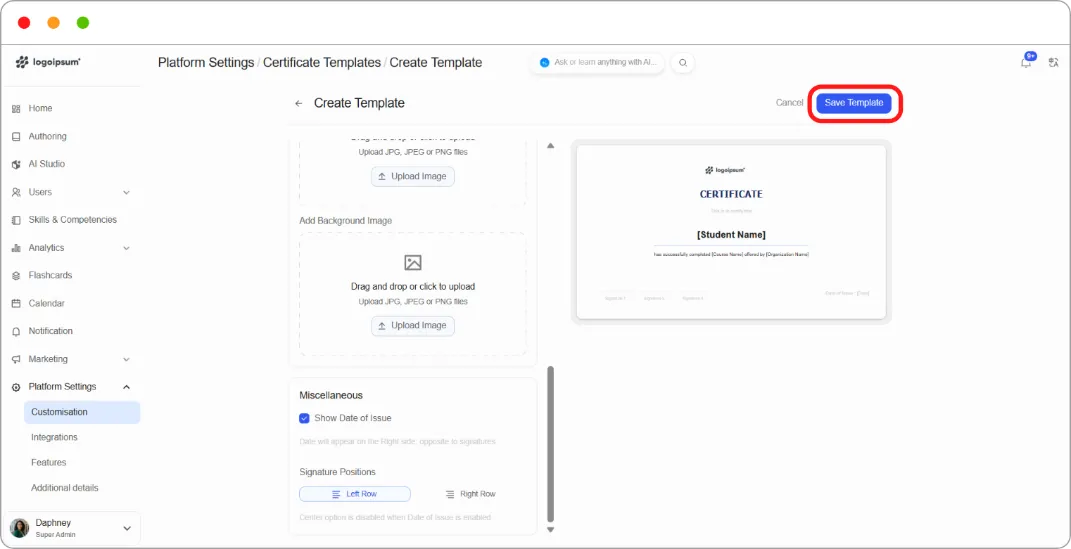Click the CERTIFICATE heading in preview
This screenshot has width=1071, height=549.
click(x=731, y=194)
